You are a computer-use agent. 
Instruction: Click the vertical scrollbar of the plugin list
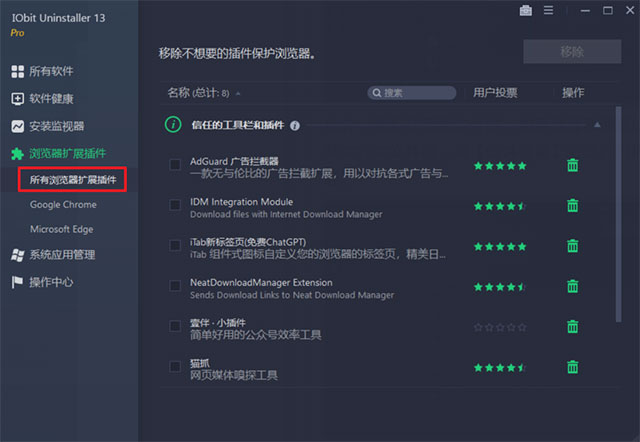tap(618, 214)
